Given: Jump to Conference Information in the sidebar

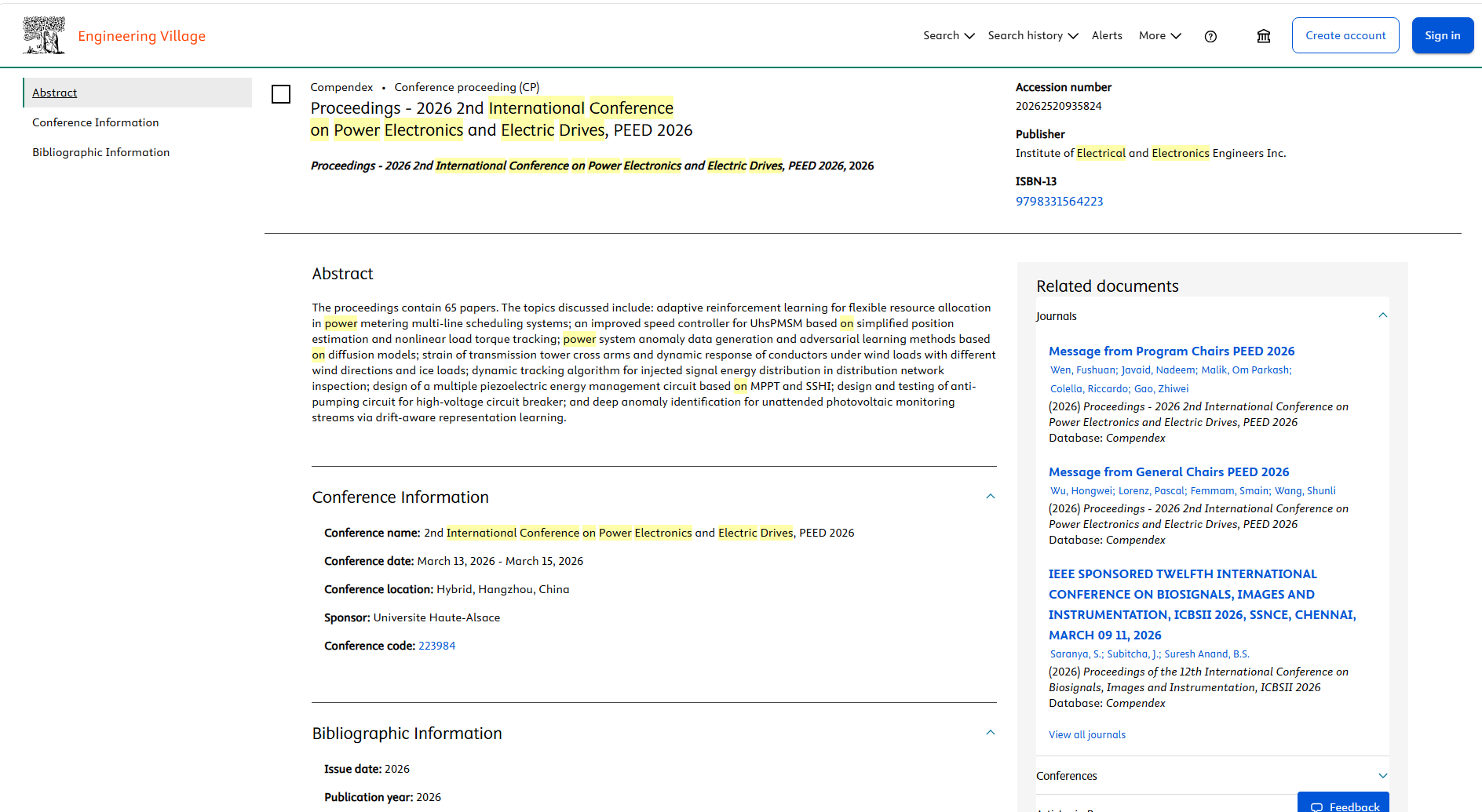Looking at the screenshot, I should 96,122.
